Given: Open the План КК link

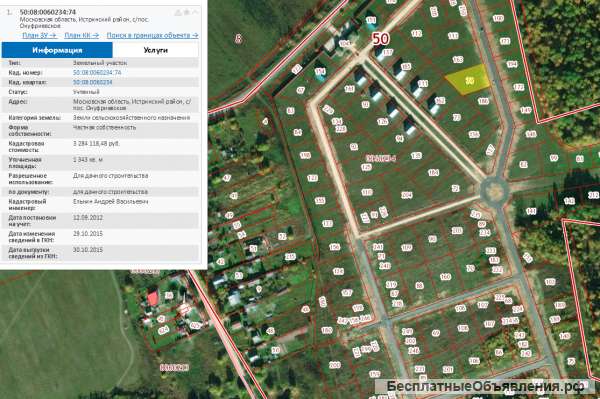Looking at the screenshot, I should [x=82, y=35].
